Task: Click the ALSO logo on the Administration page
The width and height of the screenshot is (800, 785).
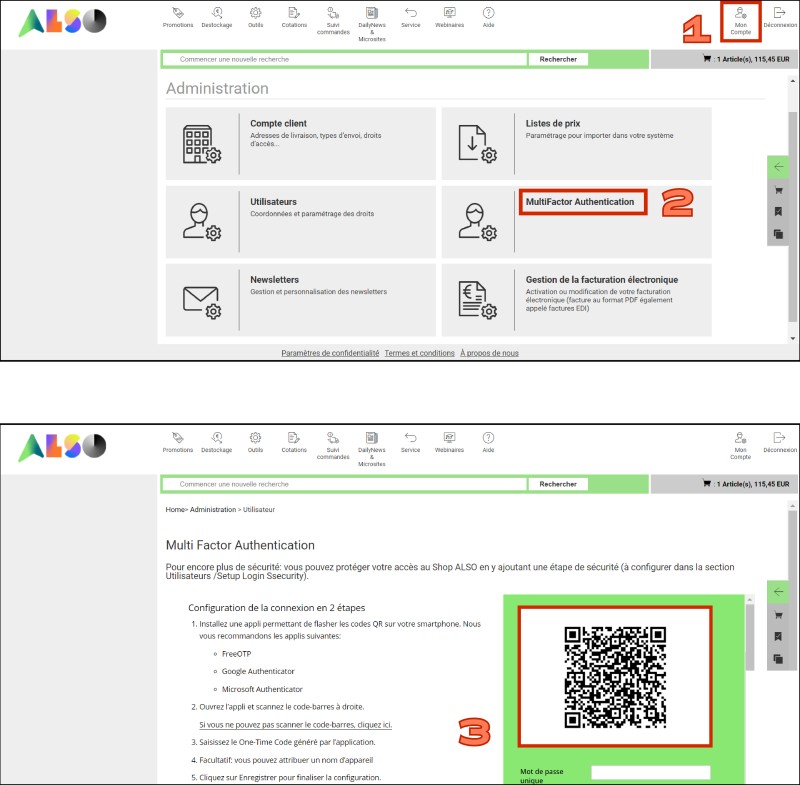Action: tap(63, 22)
